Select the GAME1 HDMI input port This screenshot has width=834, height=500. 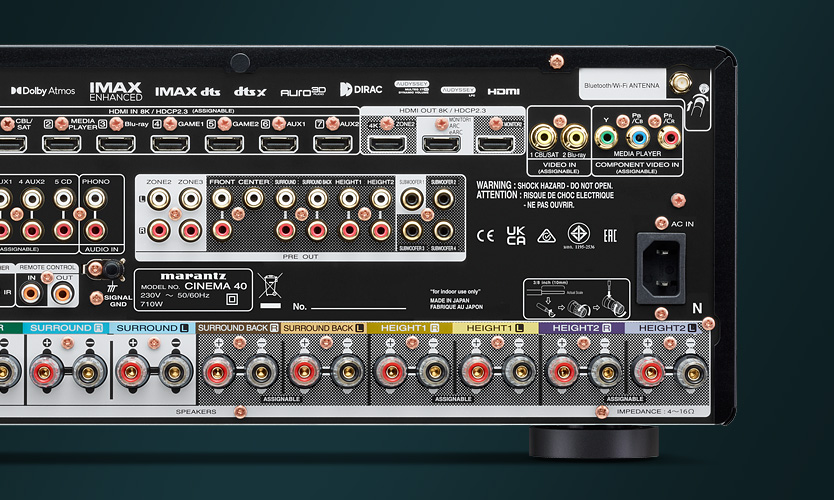point(170,144)
